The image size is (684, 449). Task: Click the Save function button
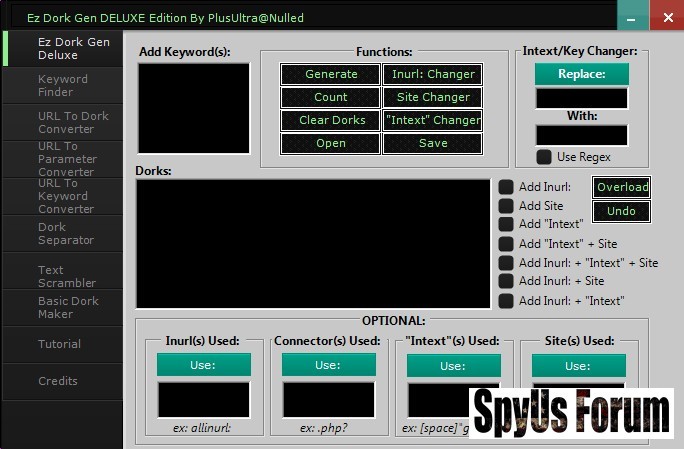tap(432, 143)
